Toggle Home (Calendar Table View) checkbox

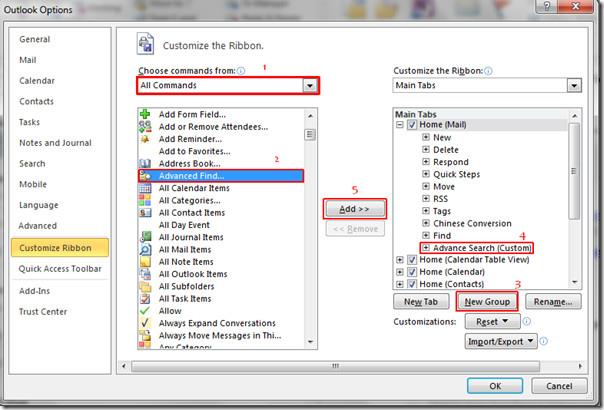pos(412,259)
